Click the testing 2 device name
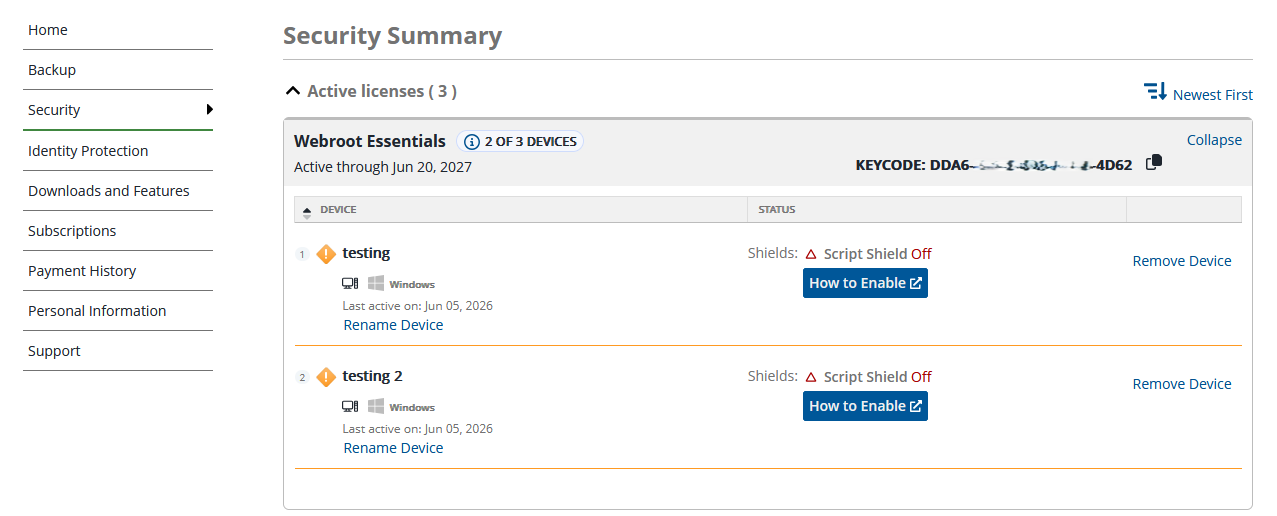Image resolution: width=1277 pixels, height=516 pixels. (x=372, y=376)
